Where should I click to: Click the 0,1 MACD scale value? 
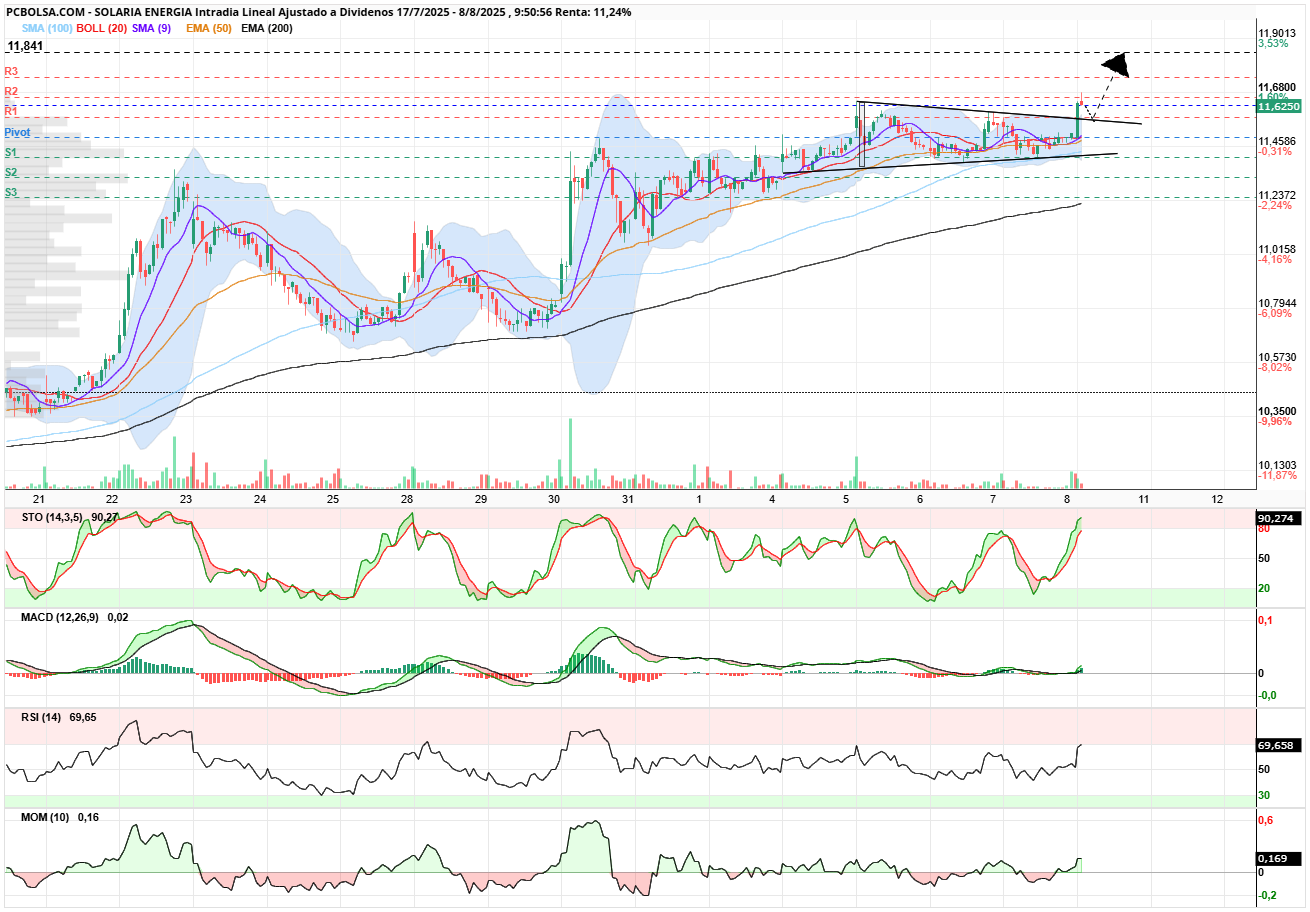tap(1264, 621)
